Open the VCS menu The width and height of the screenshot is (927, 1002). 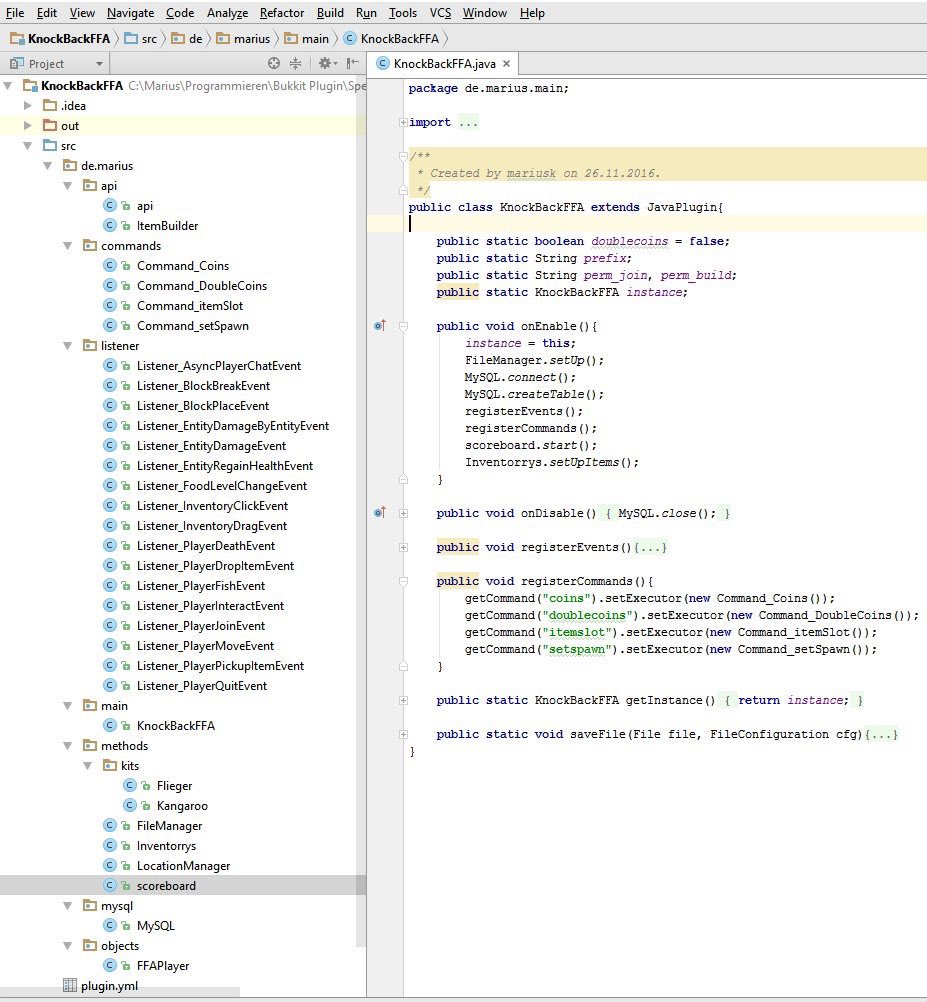coord(440,13)
